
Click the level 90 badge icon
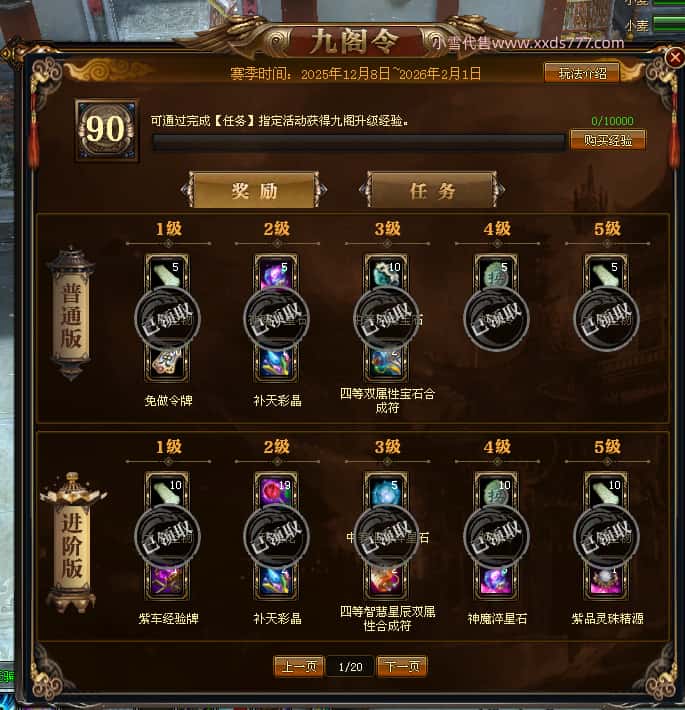(x=107, y=130)
